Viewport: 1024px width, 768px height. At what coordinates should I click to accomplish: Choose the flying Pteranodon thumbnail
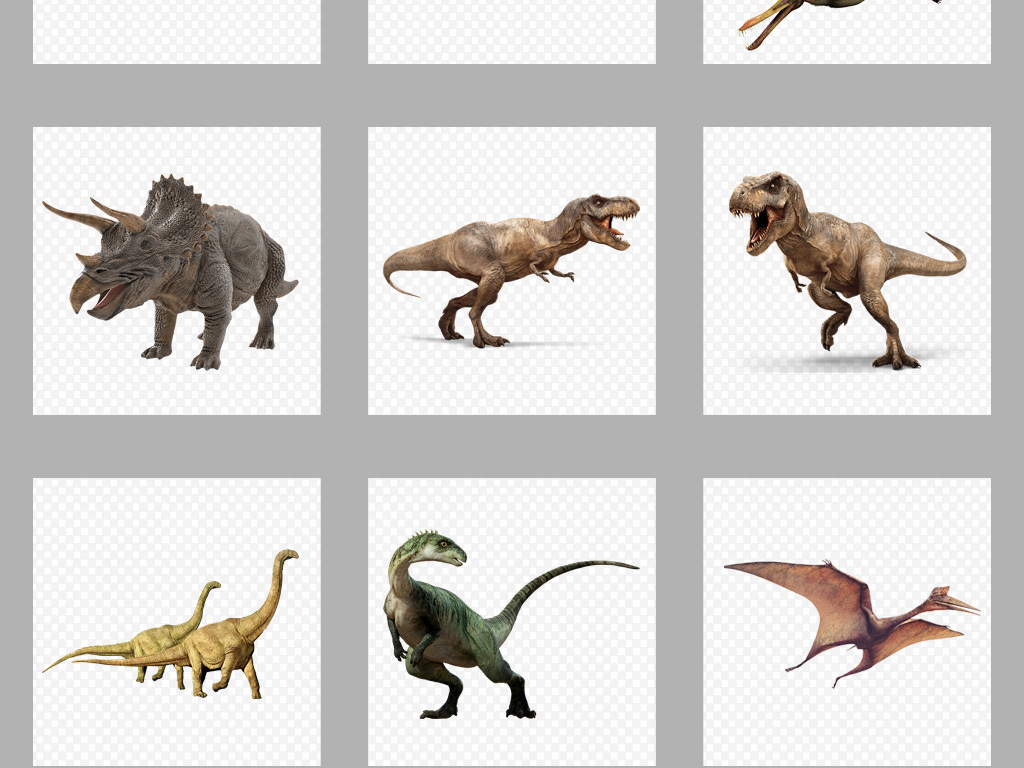tap(846, 621)
